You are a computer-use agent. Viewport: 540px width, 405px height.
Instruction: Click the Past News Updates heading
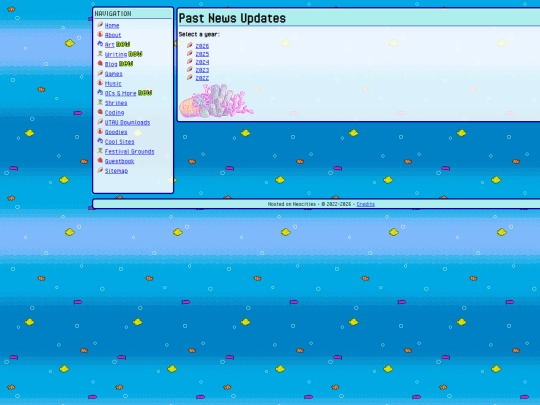[232, 18]
